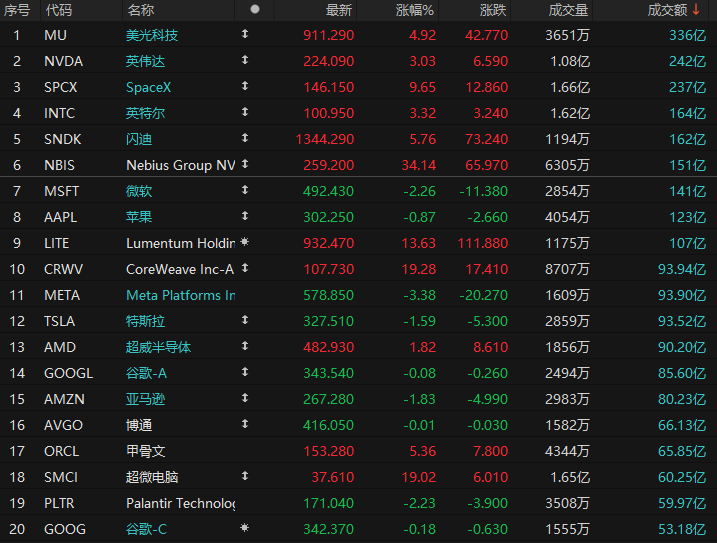Click the star-shaped marker in Lumentum row

tap(245, 242)
